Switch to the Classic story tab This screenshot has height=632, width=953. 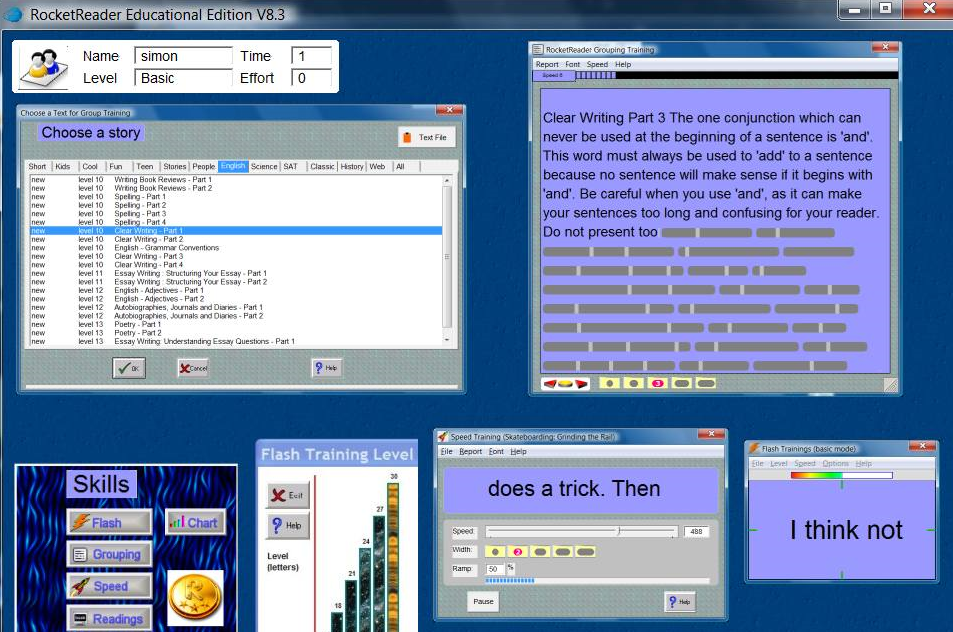(x=322, y=167)
